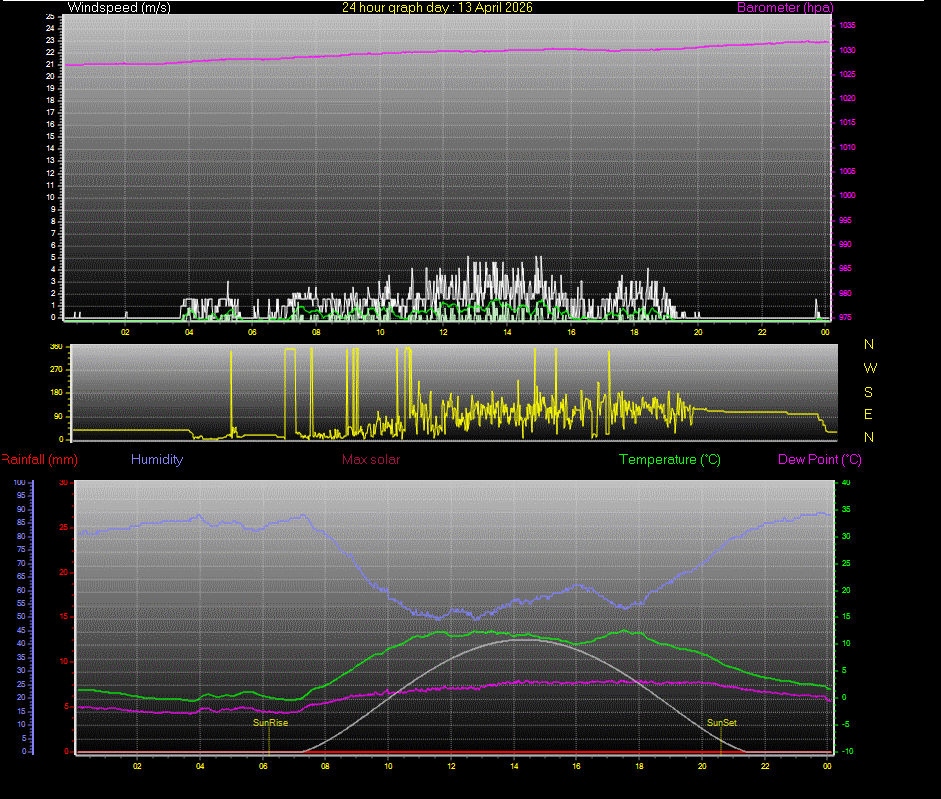Viewport: 941px width, 799px height.
Task: Click the SunSet marker label
Action: 721,722
